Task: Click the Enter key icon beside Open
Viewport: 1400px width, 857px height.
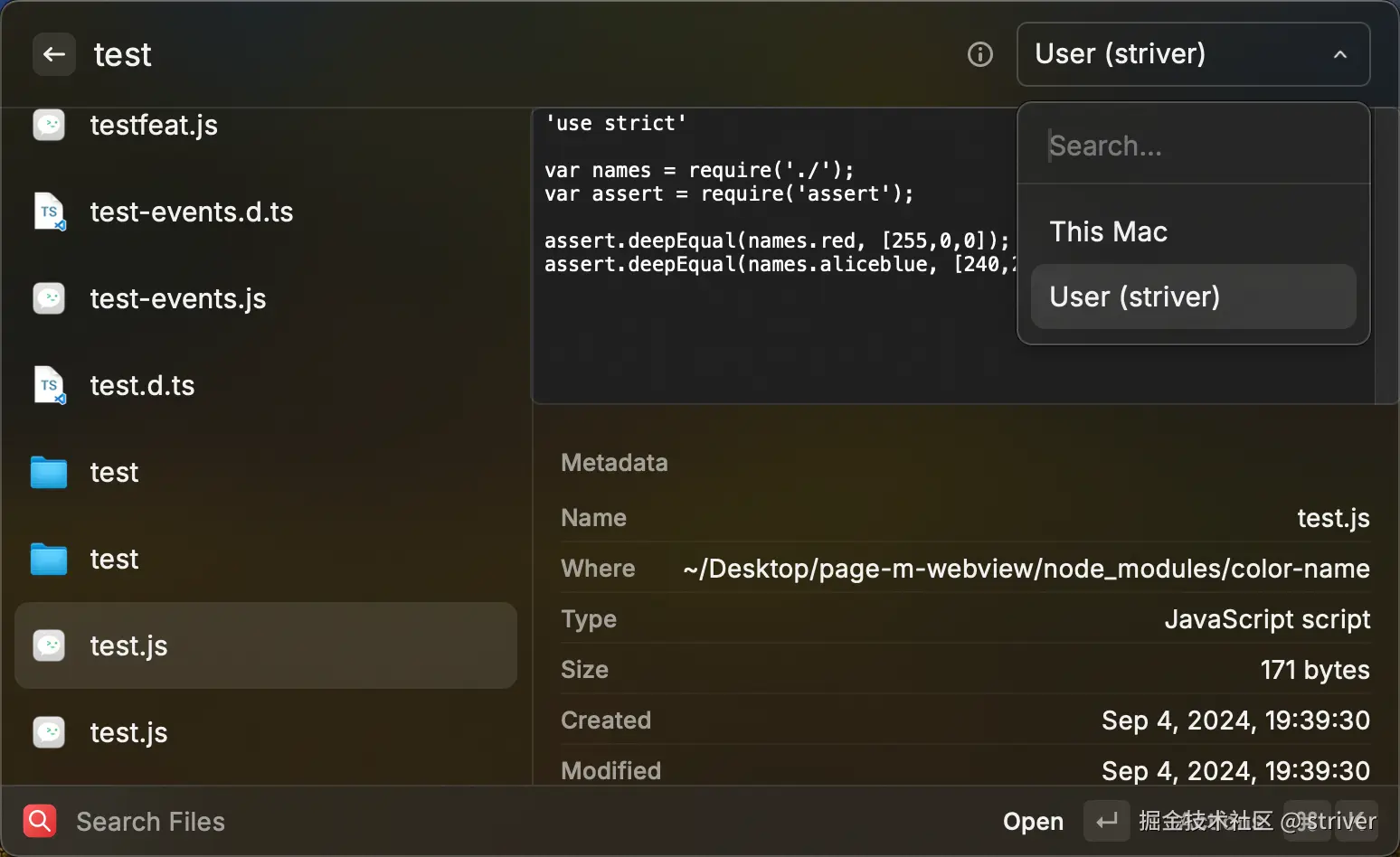Action: pyautogui.click(x=1106, y=821)
